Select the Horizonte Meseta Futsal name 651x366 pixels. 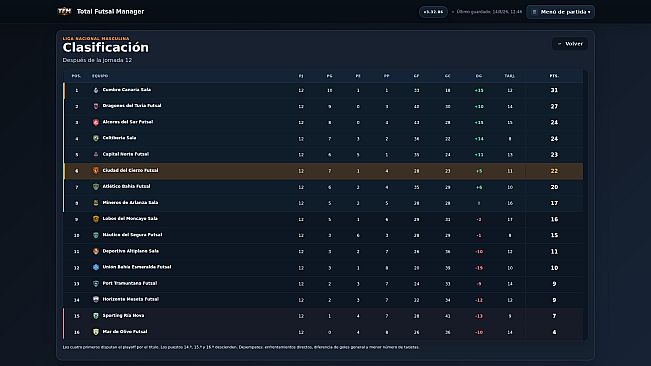(131, 299)
